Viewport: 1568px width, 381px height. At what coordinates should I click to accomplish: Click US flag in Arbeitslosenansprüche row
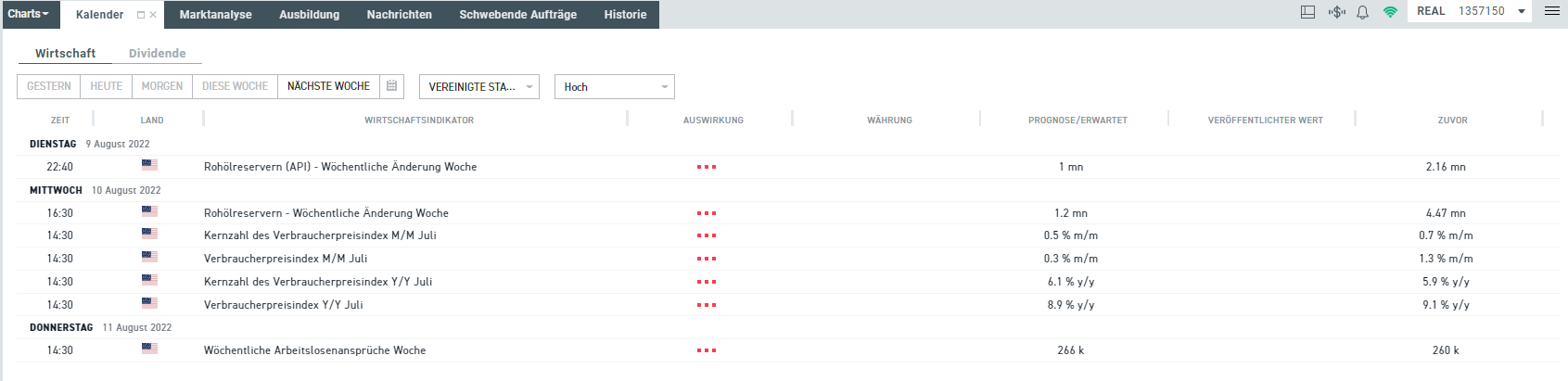point(149,349)
